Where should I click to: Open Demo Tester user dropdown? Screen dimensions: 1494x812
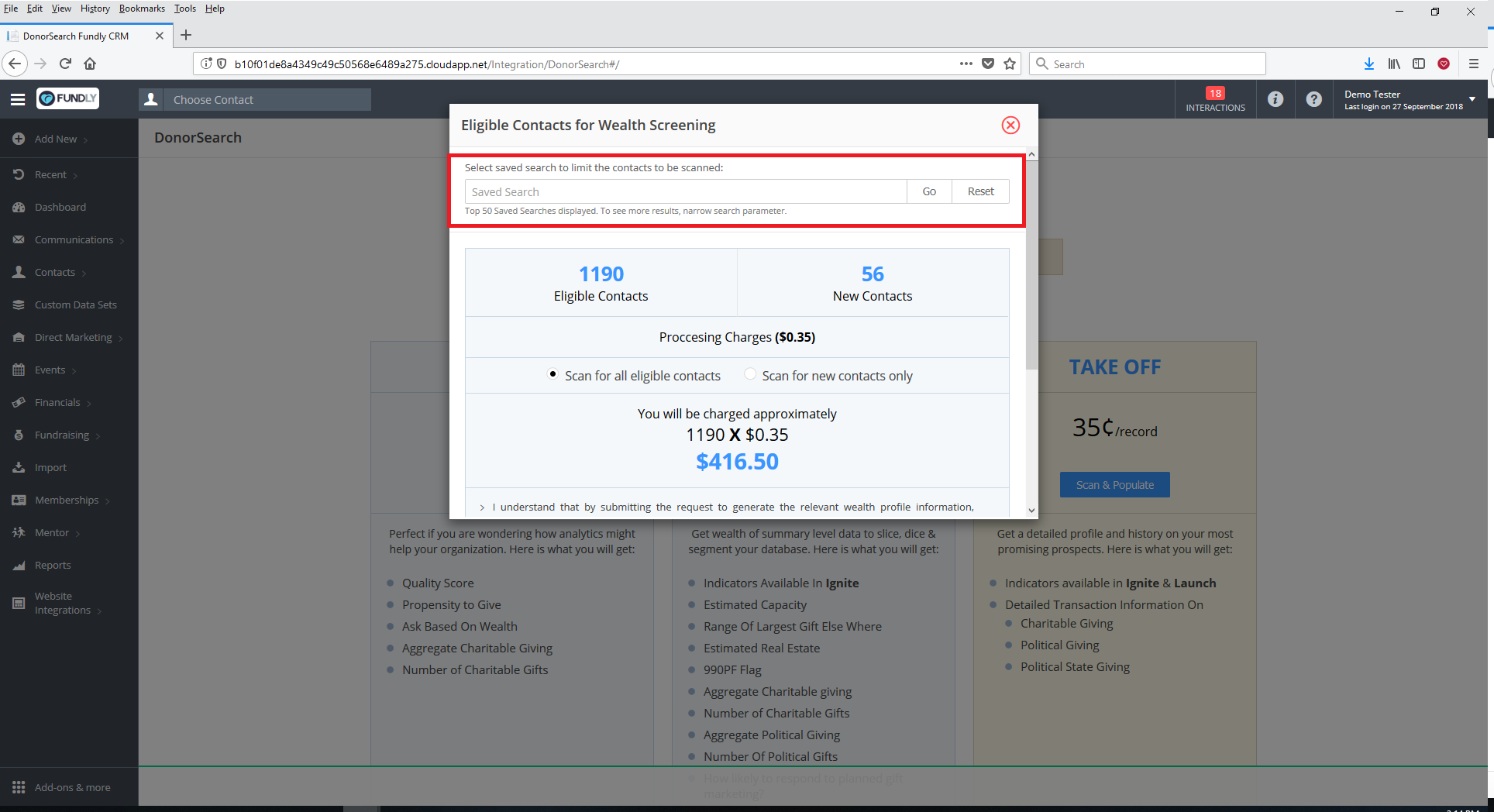1472,99
